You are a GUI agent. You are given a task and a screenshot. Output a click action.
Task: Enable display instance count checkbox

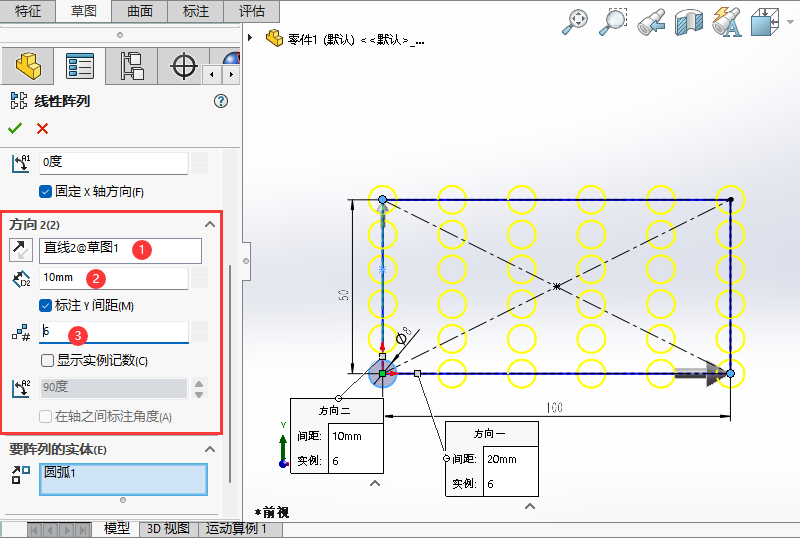click(x=47, y=360)
